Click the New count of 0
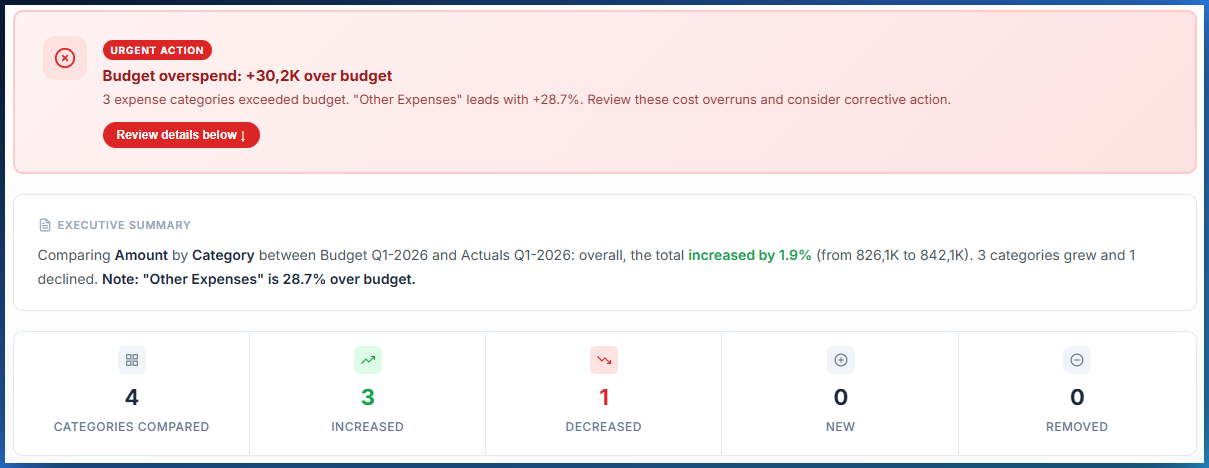Image resolution: width=1209 pixels, height=468 pixels. pos(840,397)
